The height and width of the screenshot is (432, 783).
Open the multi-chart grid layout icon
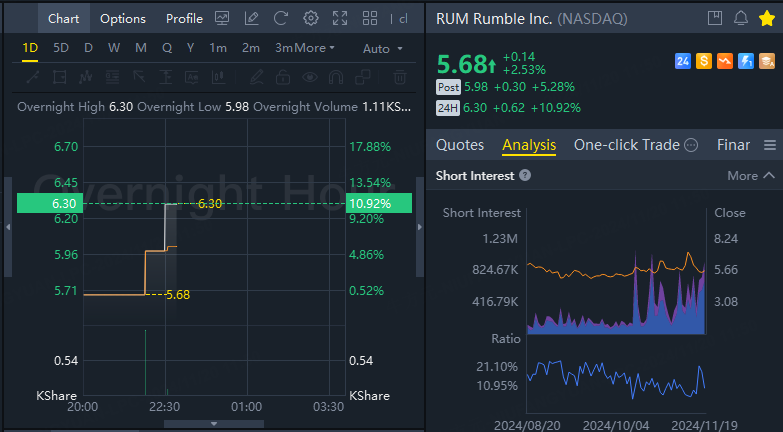[x=370, y=18]
